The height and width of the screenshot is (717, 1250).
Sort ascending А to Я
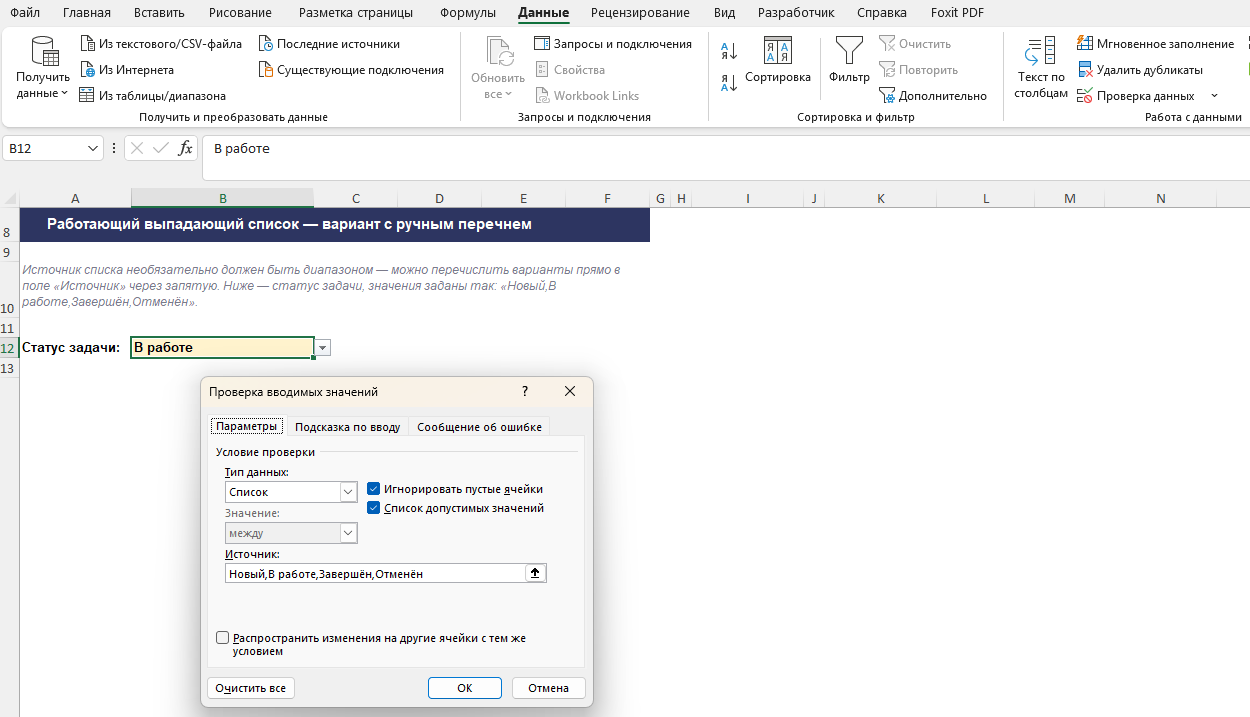click(729, 52)
